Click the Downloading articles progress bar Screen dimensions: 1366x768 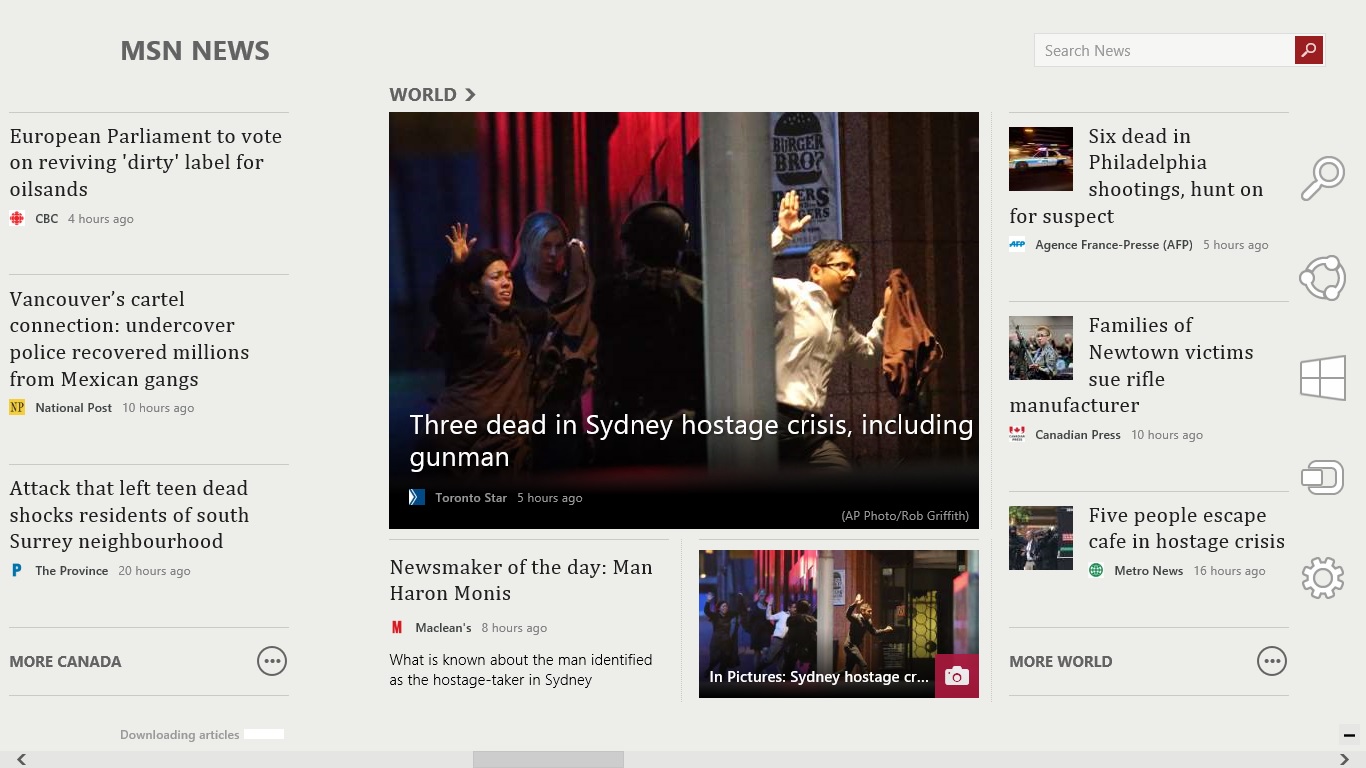[x=264, y=734]
